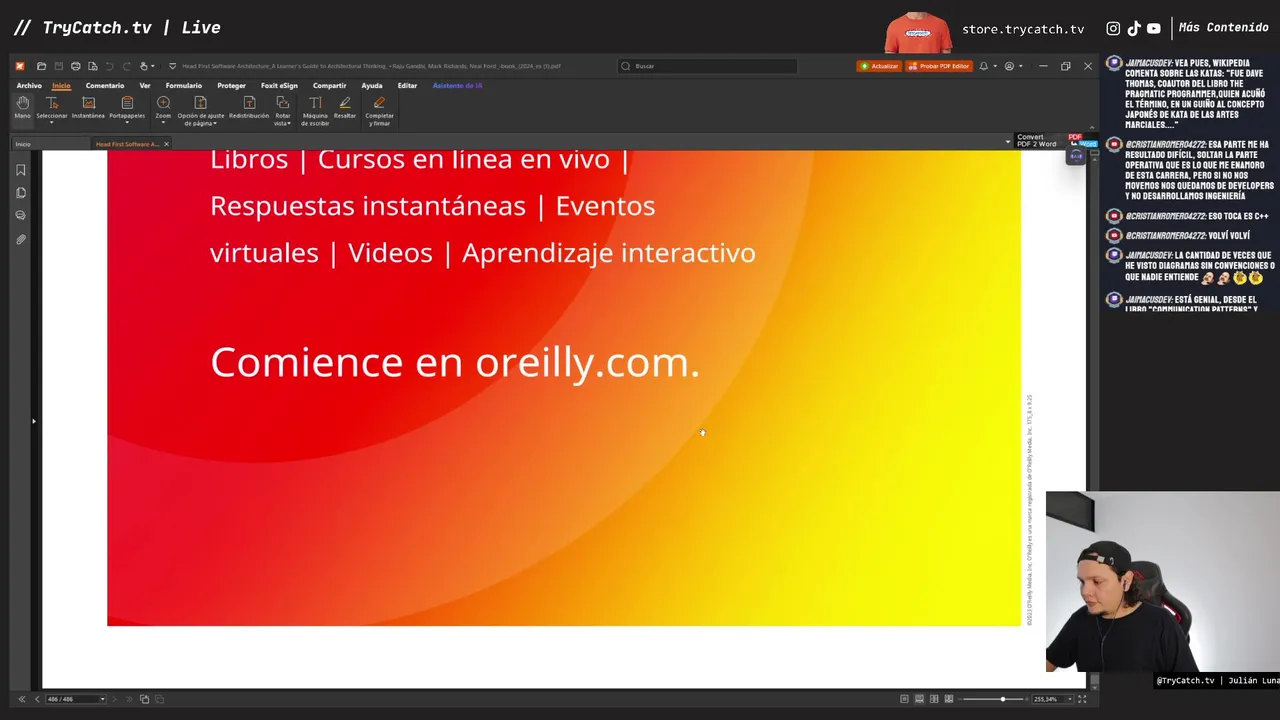Open the attachments paperclip panel
The image size is (1280, 720).
tap(20, 240)
